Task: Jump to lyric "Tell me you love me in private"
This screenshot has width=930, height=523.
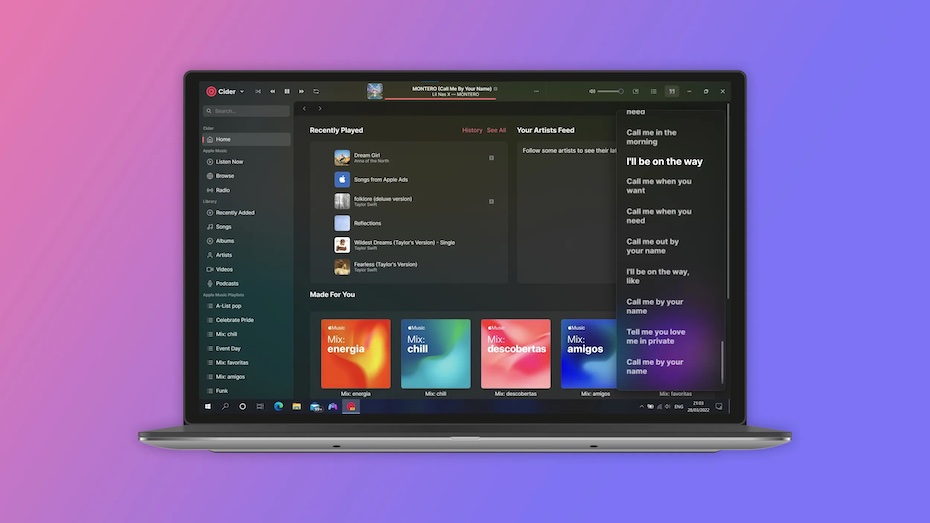Action: click(655, 337)
